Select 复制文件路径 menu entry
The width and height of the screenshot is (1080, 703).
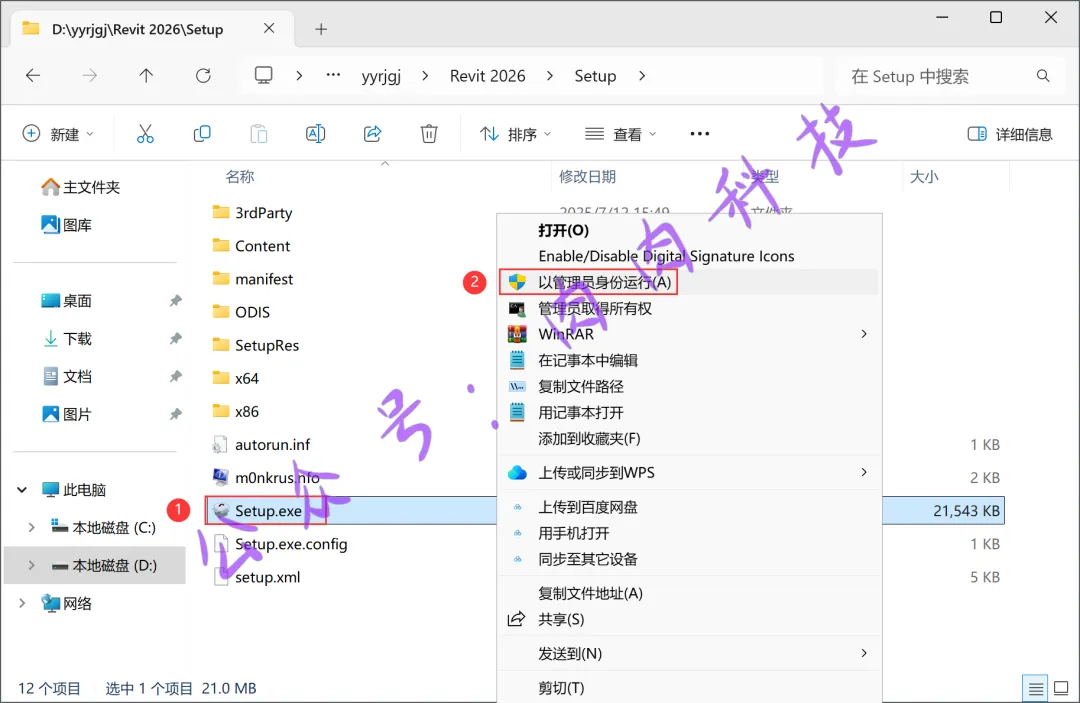(581, 386)
